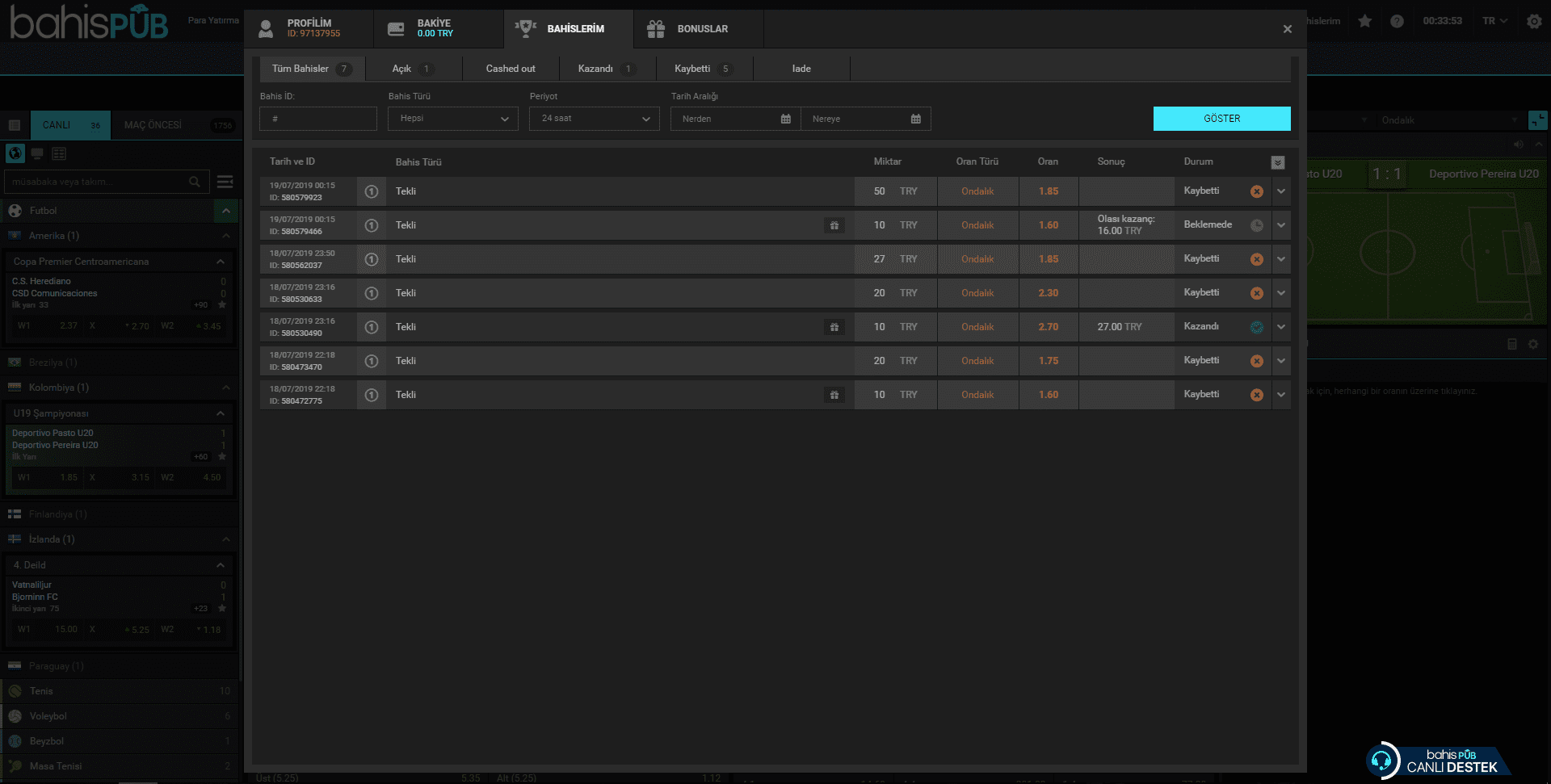Image resolution: width=1551 pixels, height=784 pixels.
Task: Click the bahisPUB logo
Action: pyautogui.click(x=89, y=23)
